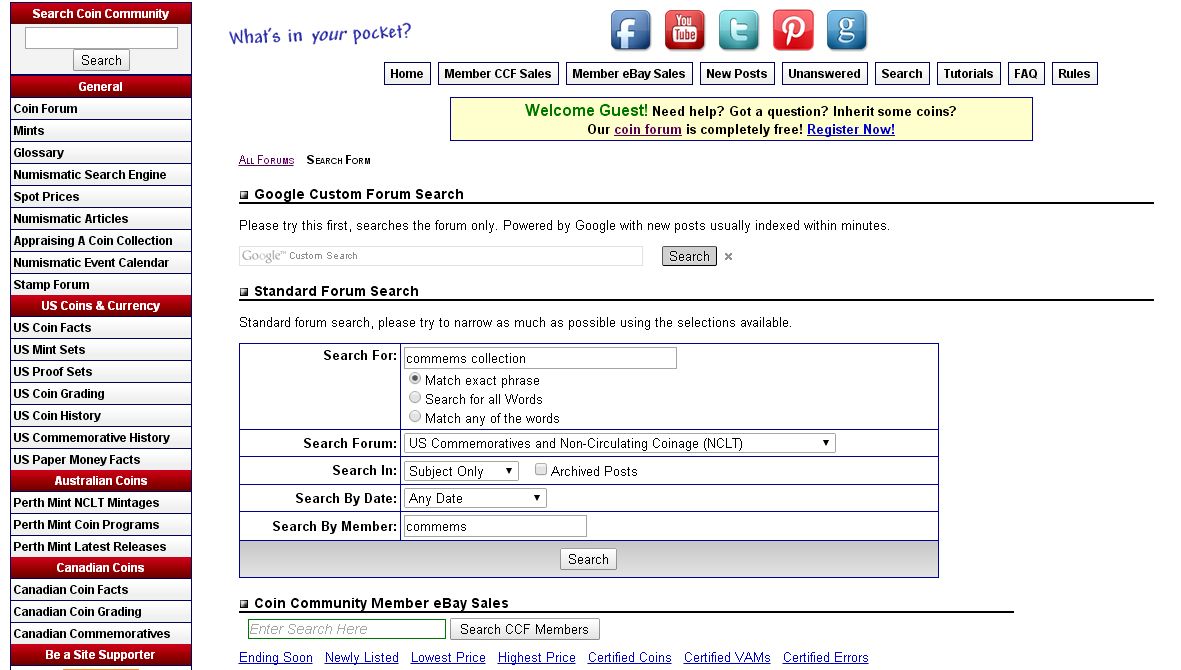
Task: Go to the New Posts menu item
Action: click(737, 74)
